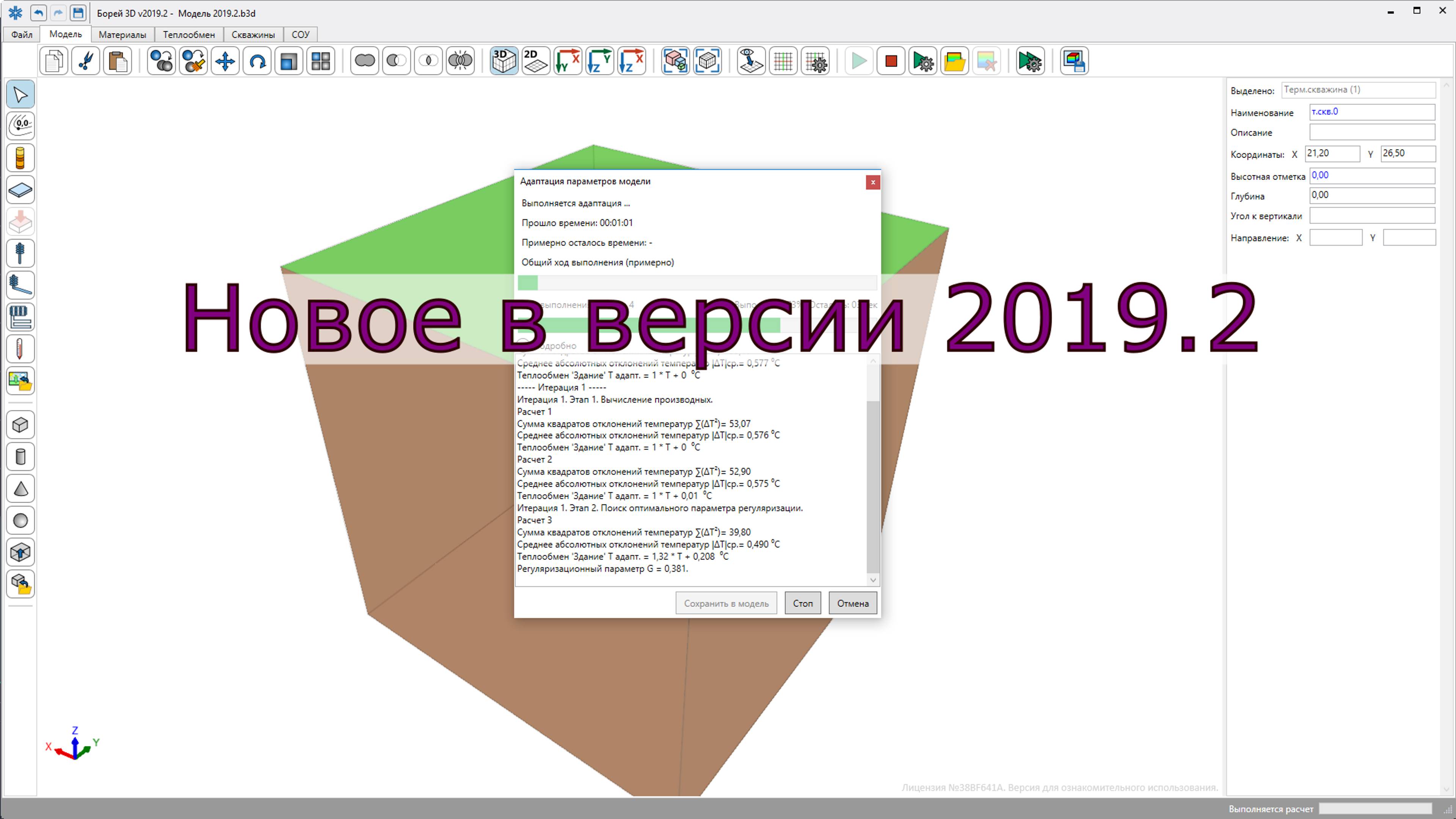Click the Отмена button in dialog

(x=853, y=603)
